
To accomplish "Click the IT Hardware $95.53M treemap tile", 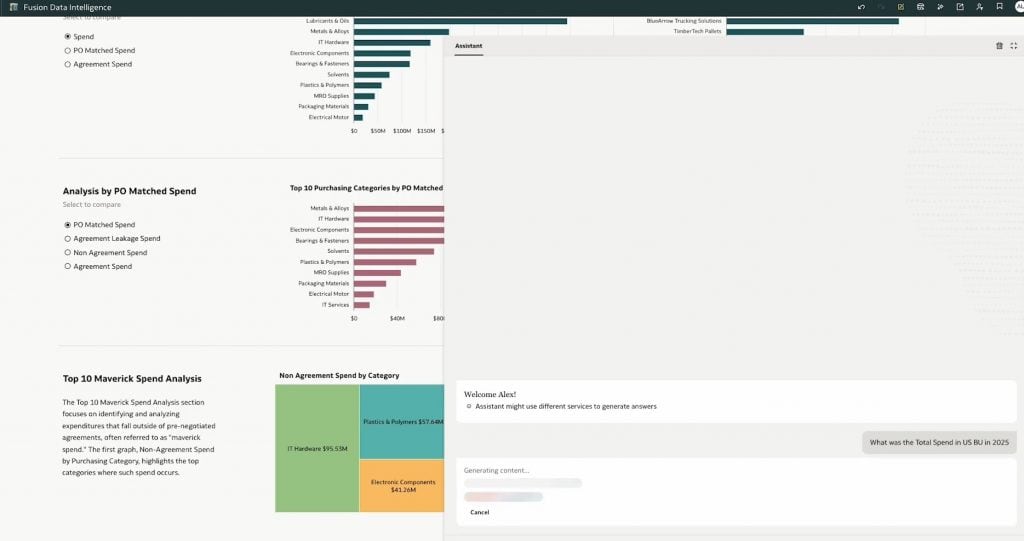I will click(x=317, y=448).
